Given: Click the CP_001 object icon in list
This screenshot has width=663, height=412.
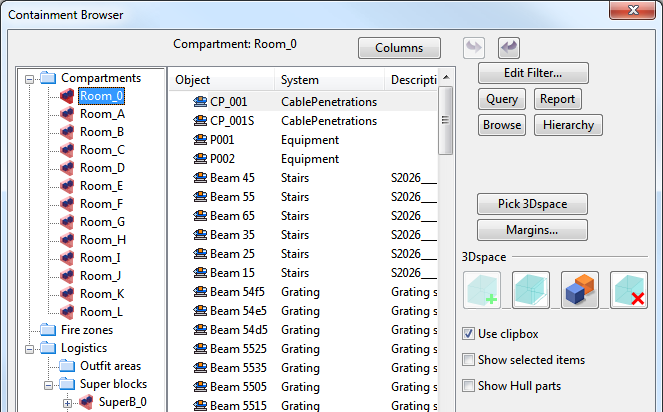Looking at the screenshot, I should (199, 102).
